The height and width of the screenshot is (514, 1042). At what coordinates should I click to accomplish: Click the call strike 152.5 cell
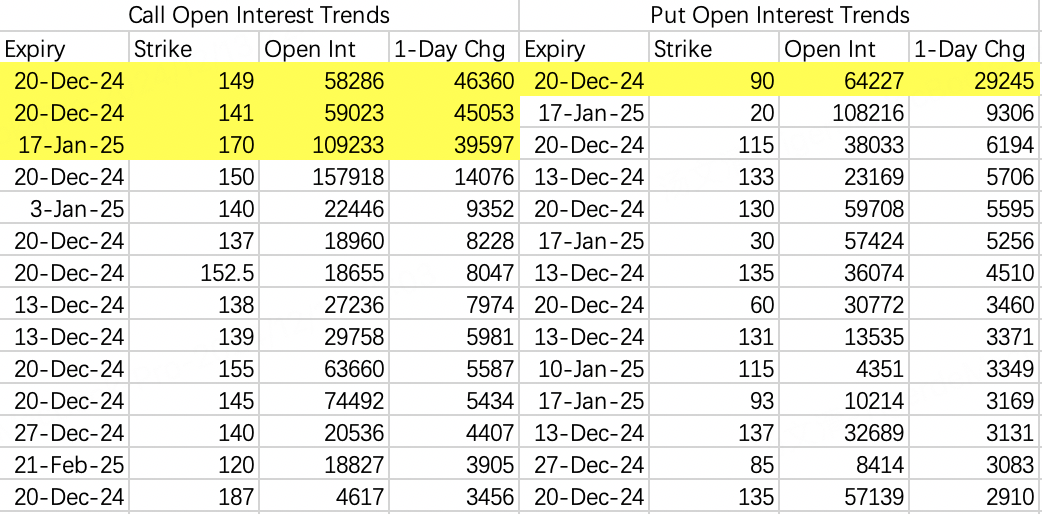193,273
